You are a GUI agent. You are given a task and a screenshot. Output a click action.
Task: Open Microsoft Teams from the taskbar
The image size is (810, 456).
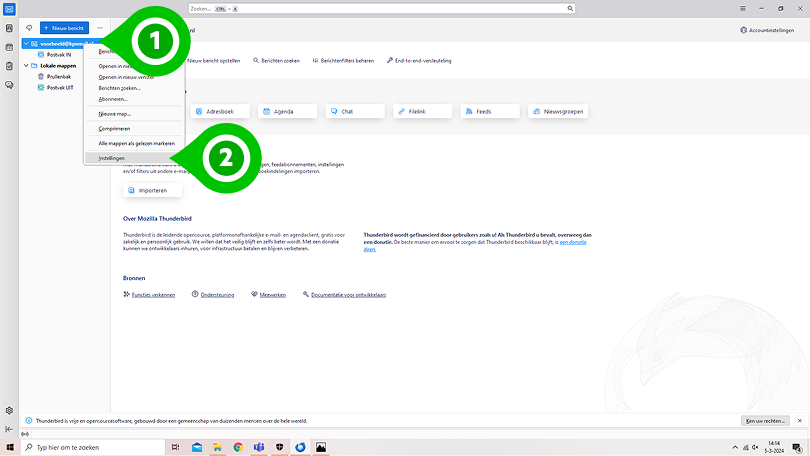(259, 447)
